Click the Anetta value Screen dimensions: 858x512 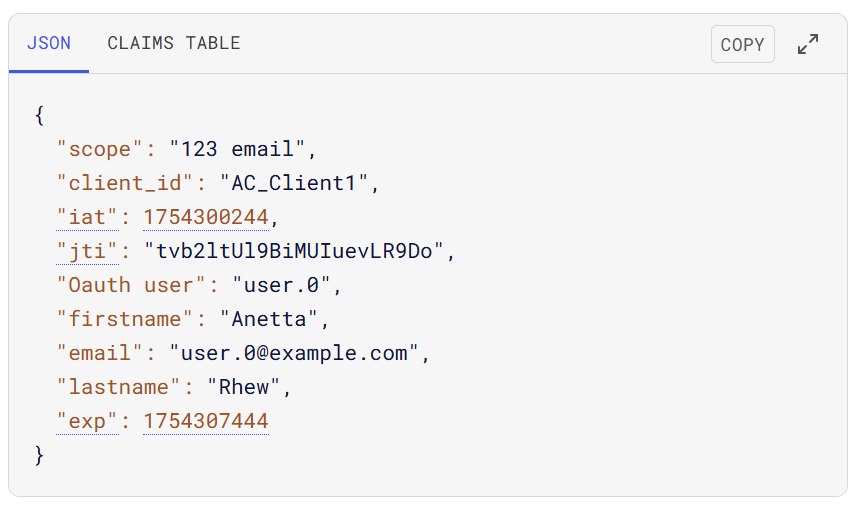click(x=269, y=319)
